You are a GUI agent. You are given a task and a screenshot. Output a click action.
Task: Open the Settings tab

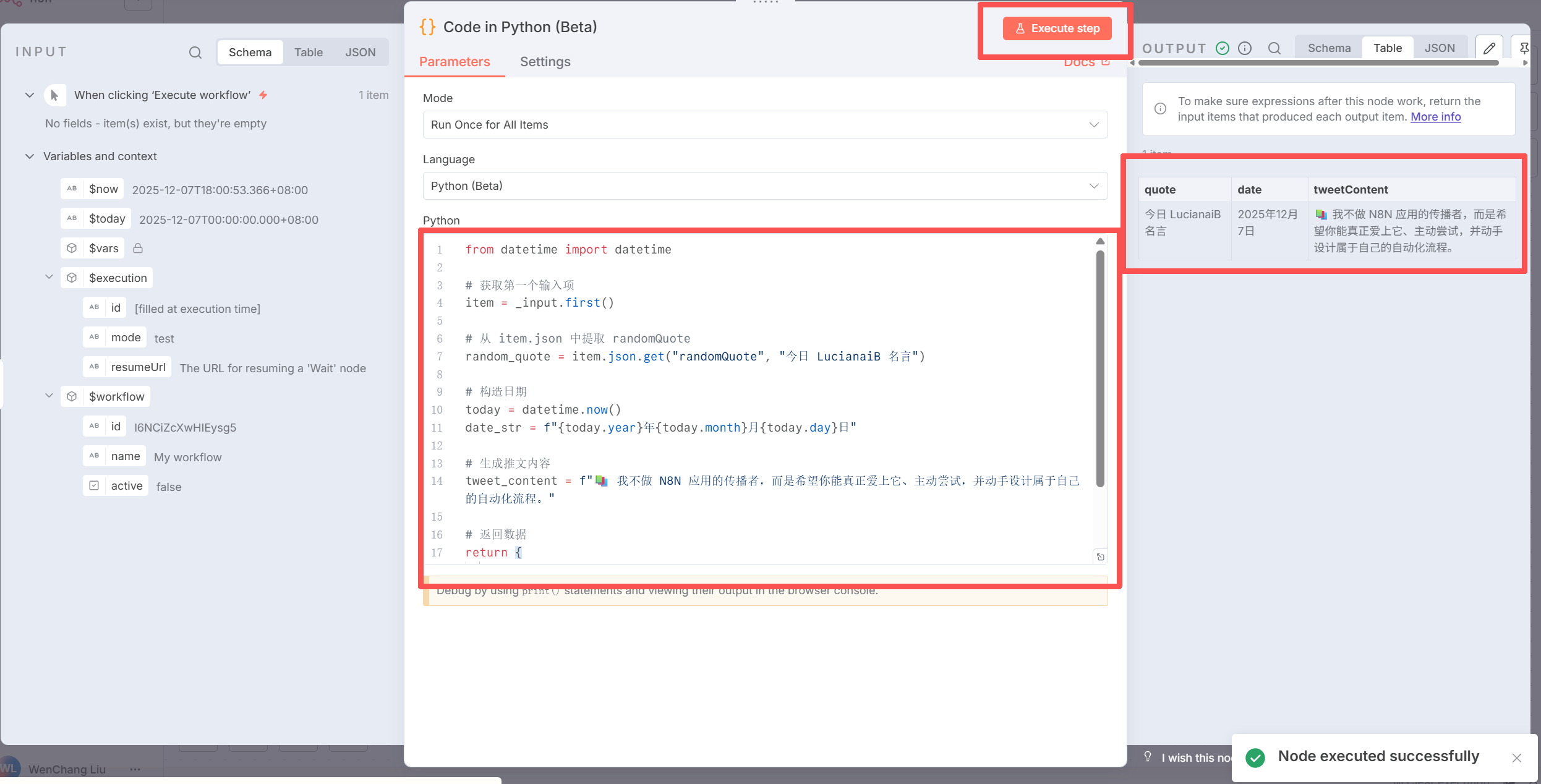pos(545,62)
